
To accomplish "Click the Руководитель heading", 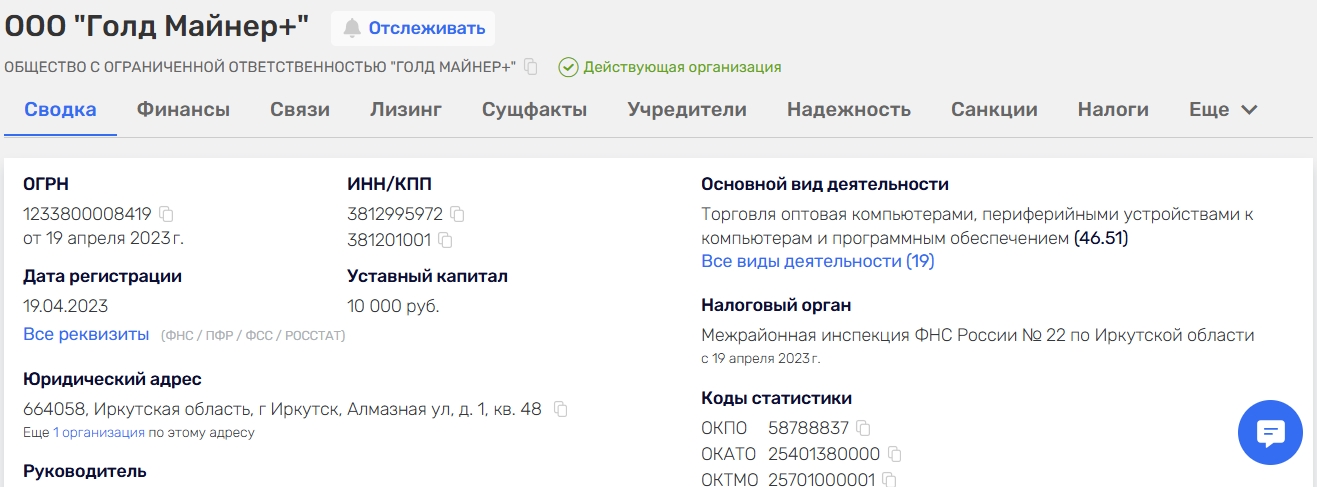I will pyautogui.click(x=85, y=471).
